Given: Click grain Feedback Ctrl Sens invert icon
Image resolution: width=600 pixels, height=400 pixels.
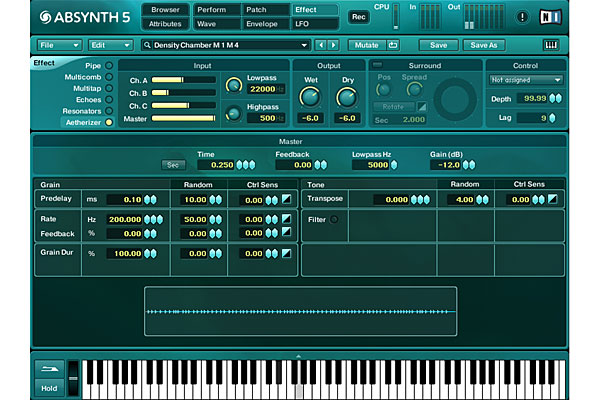Looking at the screenshot, I should tap(286, 232).
